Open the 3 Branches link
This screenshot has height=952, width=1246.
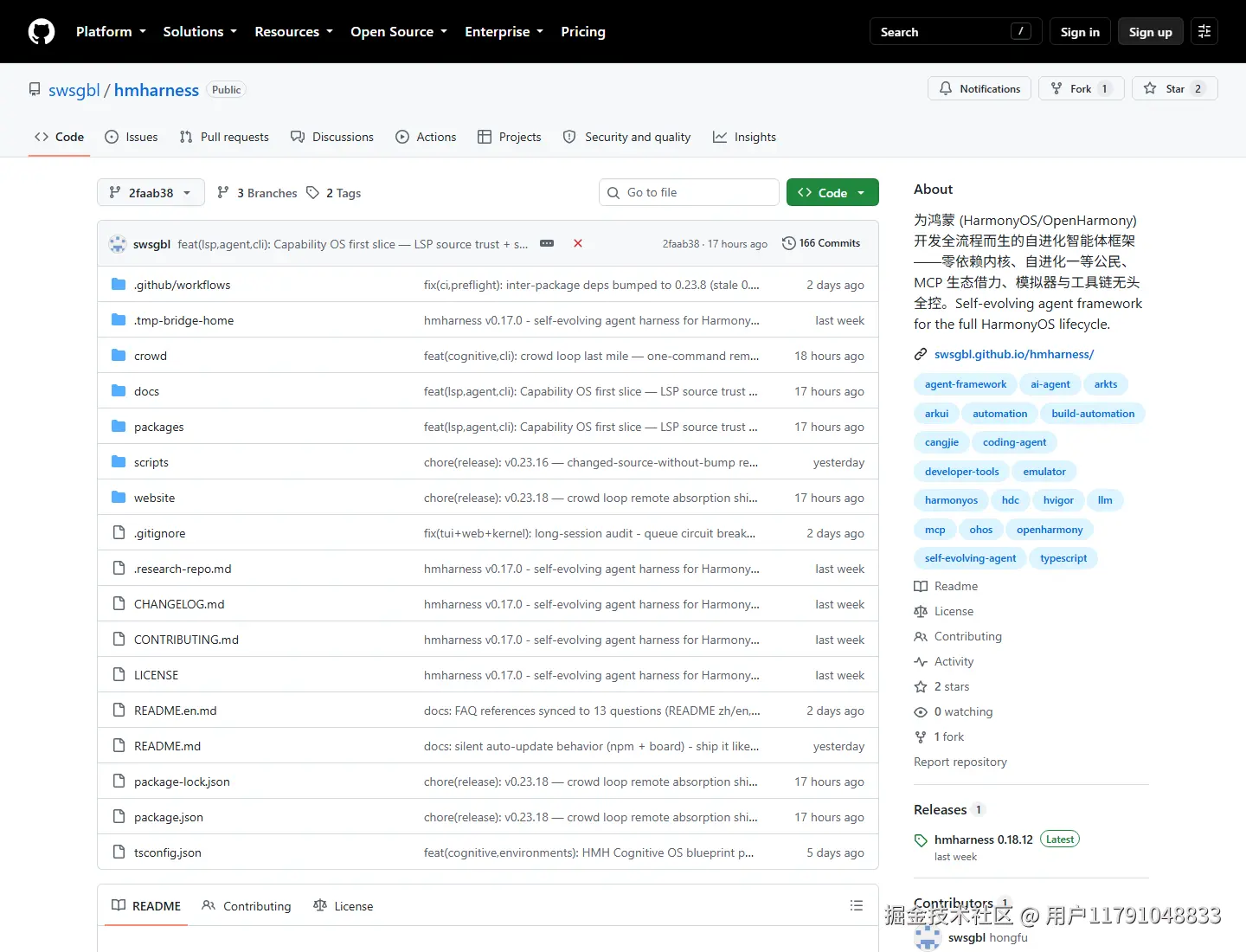point(257,193)
